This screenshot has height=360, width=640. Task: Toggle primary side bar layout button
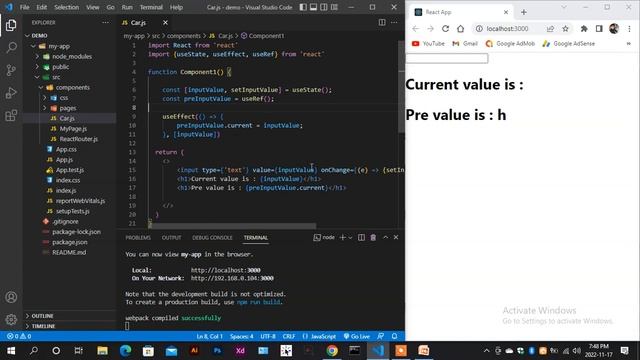[303, 7]
